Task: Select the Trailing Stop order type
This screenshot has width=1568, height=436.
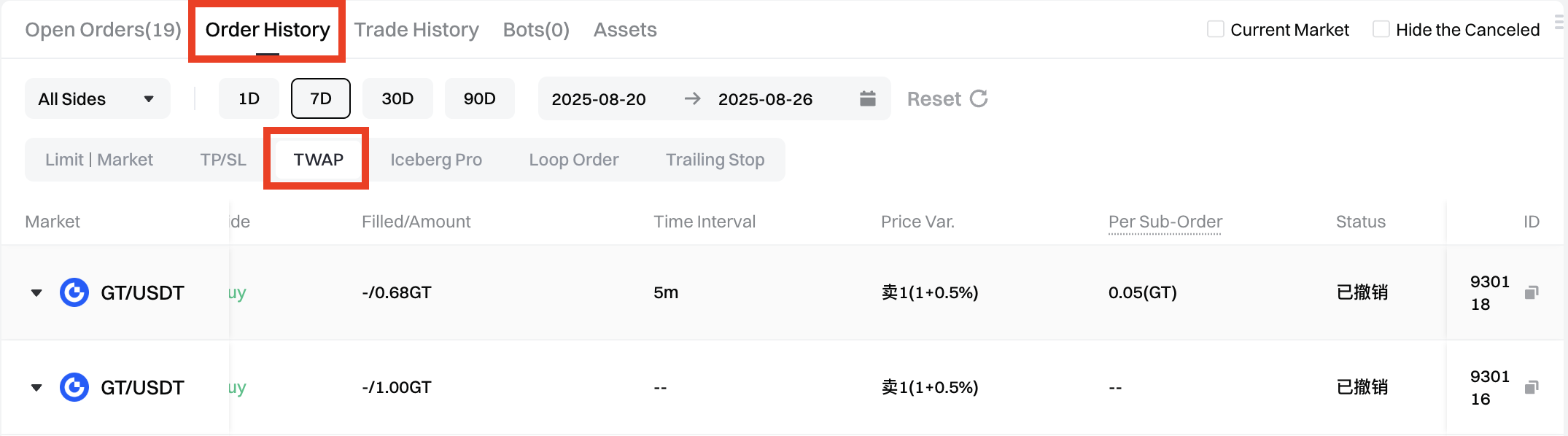Action: pos(715,160)
